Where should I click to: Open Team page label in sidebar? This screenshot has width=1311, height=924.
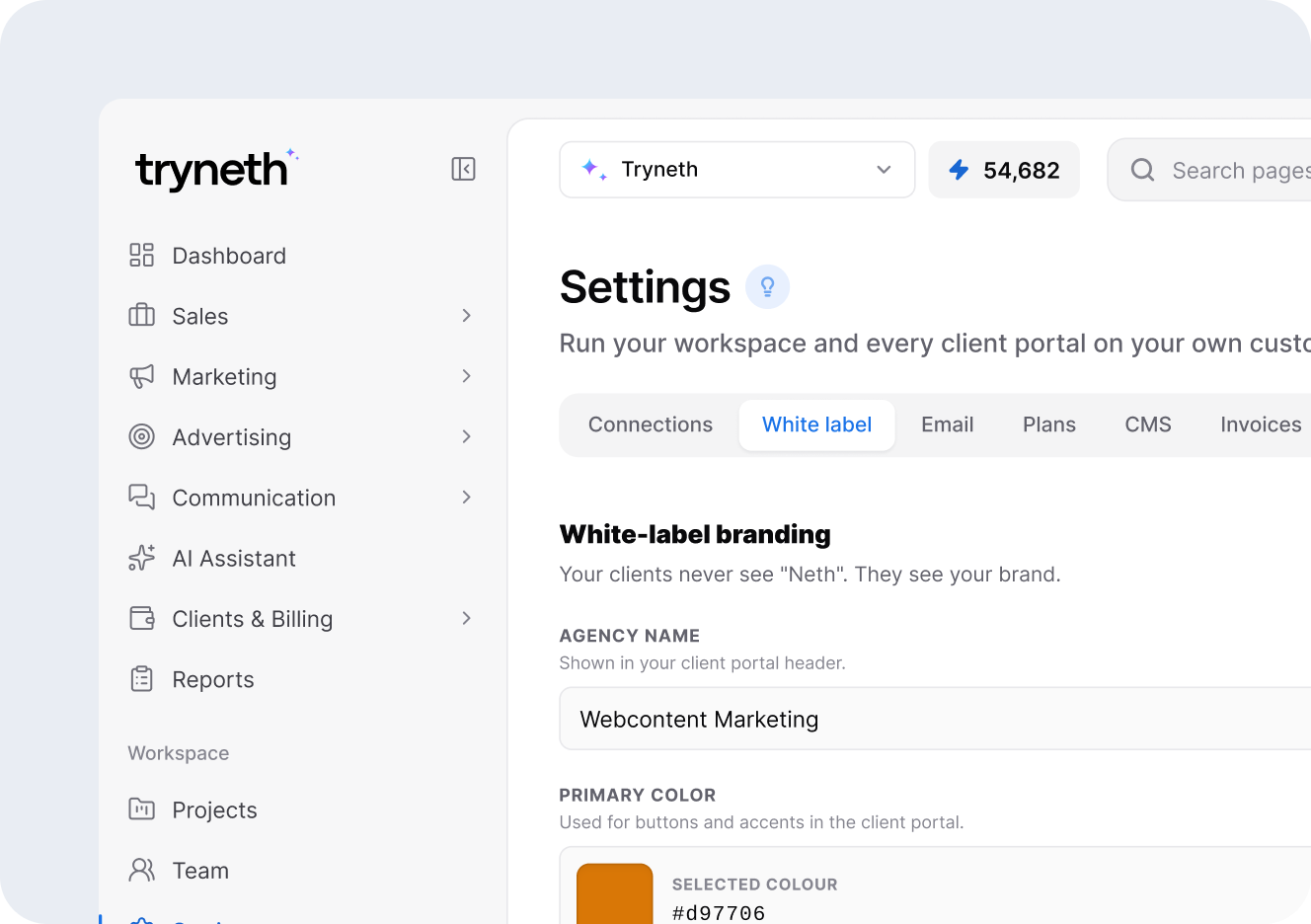point(200,870)
